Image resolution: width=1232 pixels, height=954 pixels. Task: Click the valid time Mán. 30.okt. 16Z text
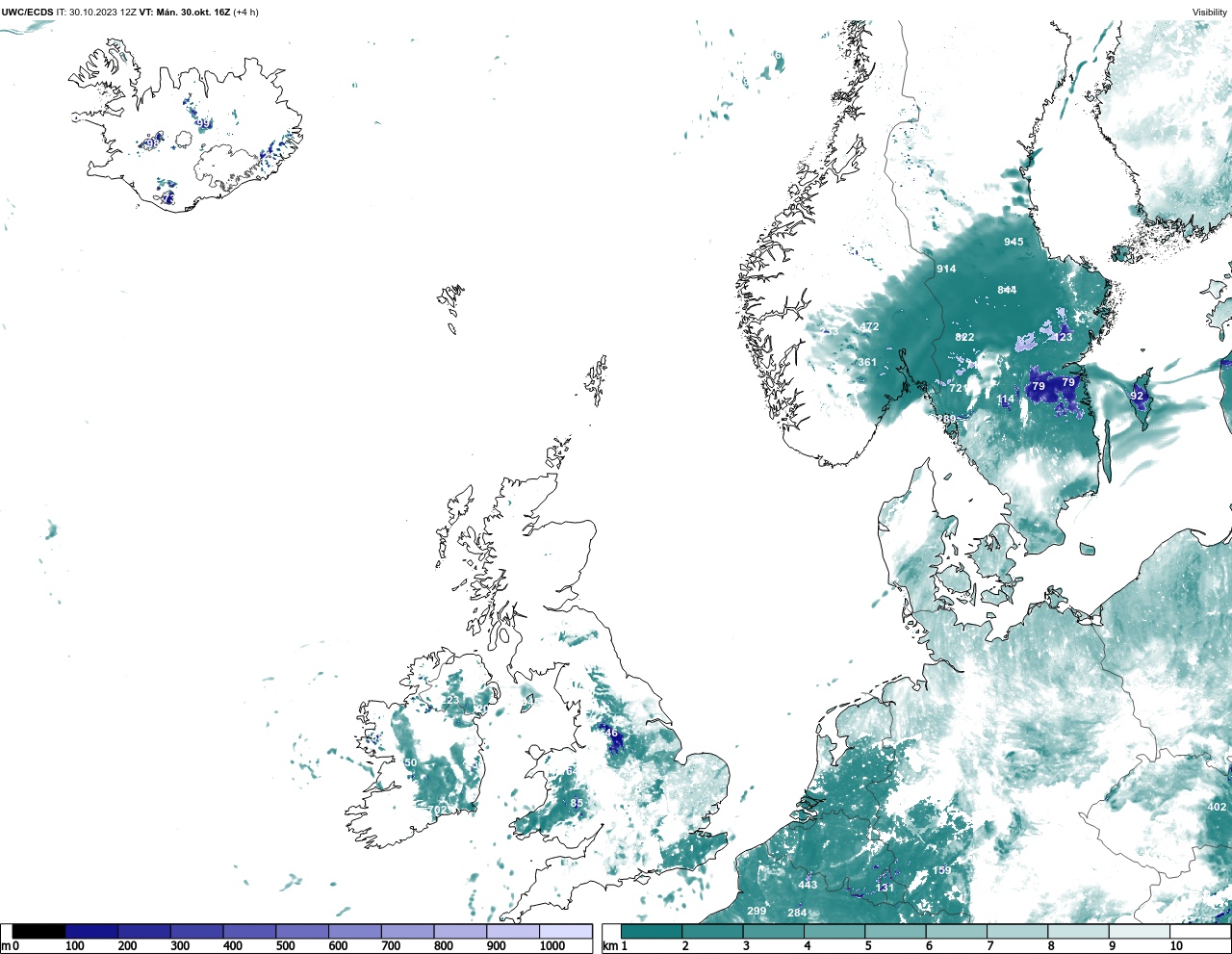click(192, 12)
